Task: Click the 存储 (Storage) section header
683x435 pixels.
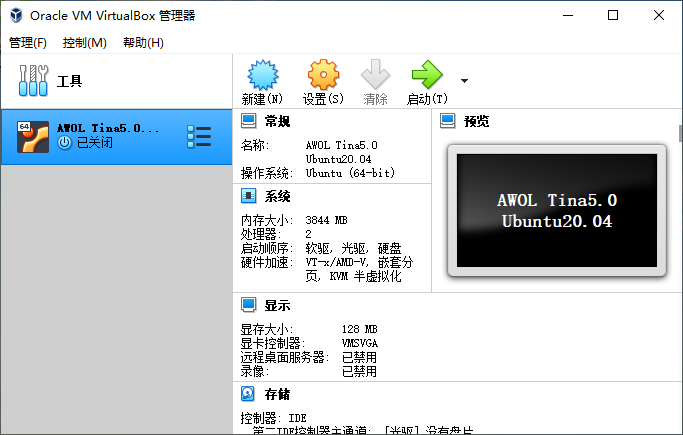Action: [x=277, y=394]
